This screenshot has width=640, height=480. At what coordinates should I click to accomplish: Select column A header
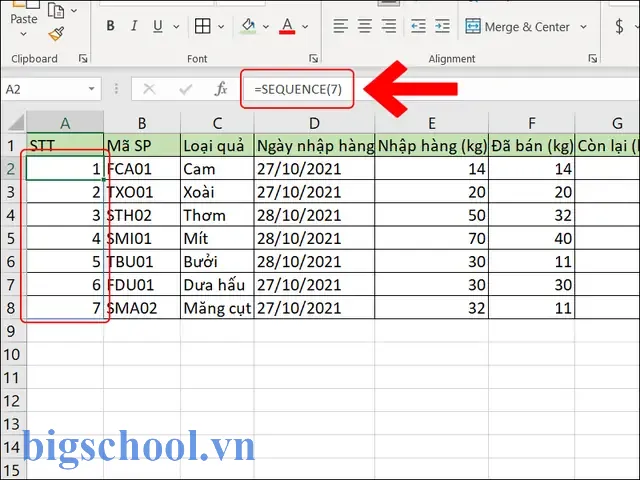point(65,122)
